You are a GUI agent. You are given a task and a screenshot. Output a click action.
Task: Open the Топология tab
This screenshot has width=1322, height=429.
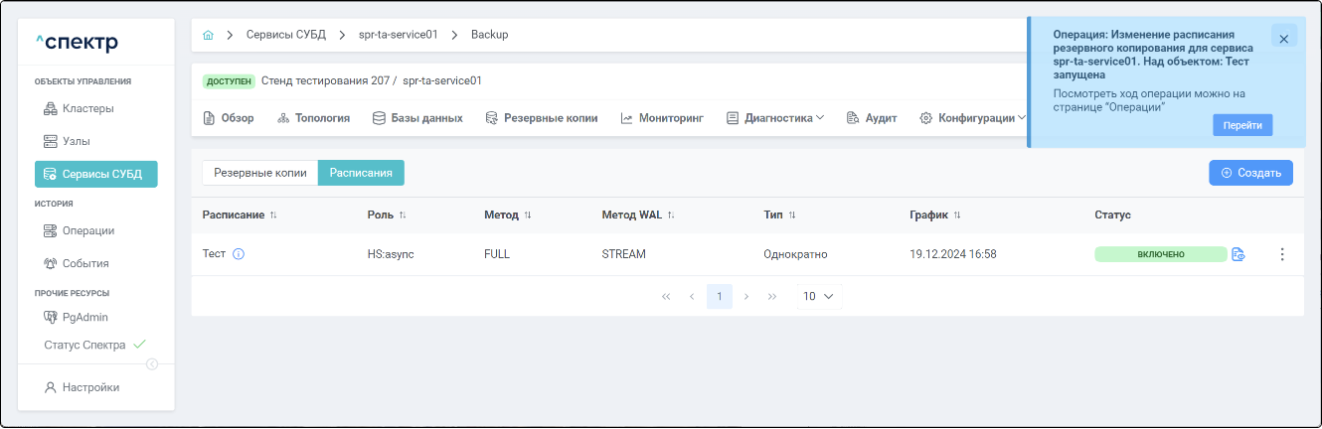coord(313,118)
